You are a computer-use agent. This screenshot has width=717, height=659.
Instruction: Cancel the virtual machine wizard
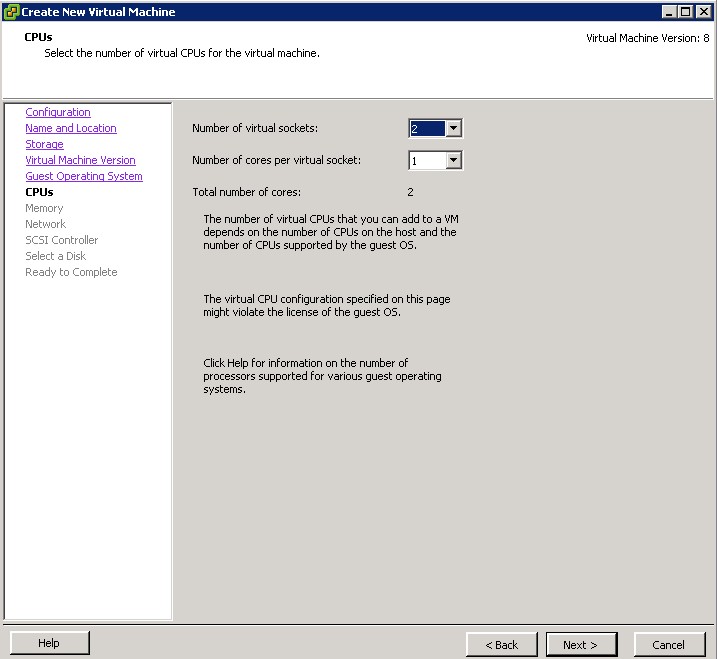click(x=668, y=645)
